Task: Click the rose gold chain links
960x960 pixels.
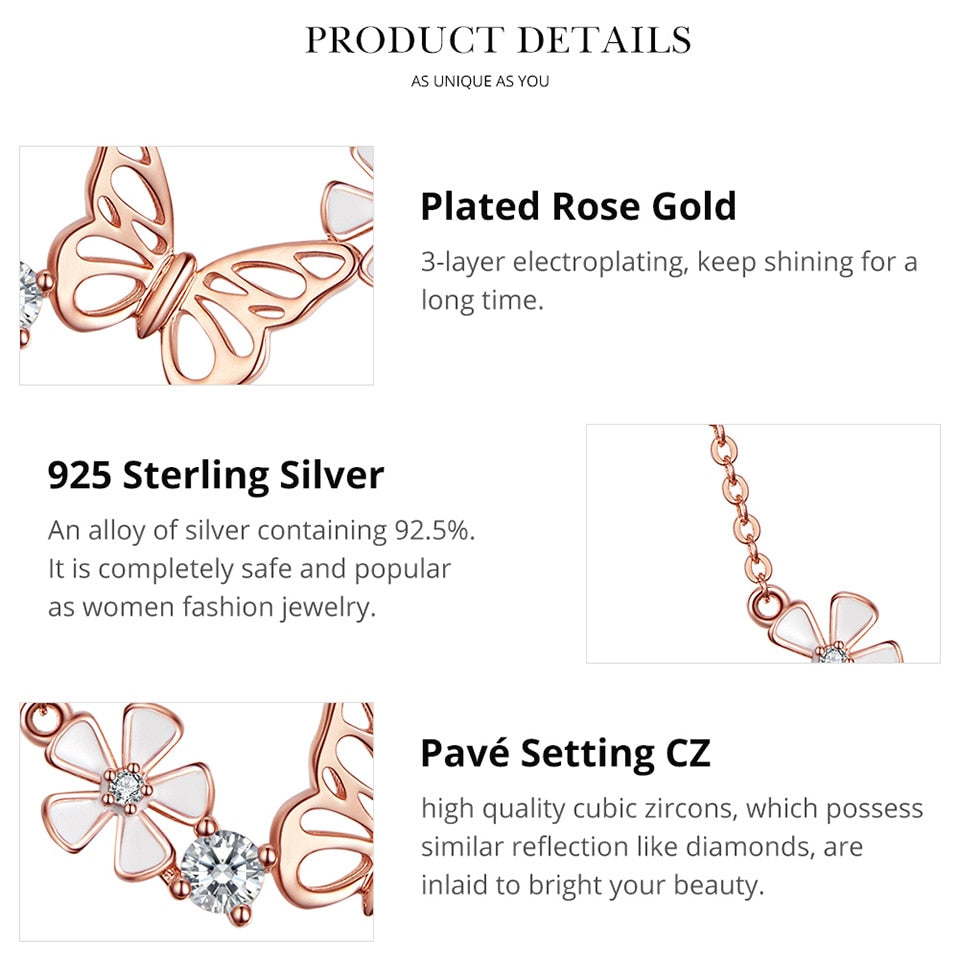Action: tap(740, 507)
